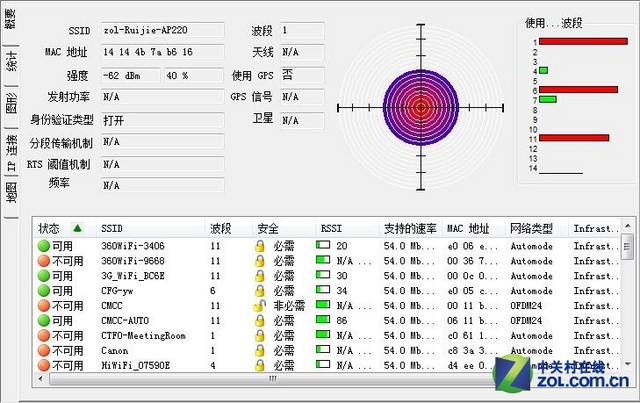Viewport: 640px width, 403px height.
Task: Click the horizontal scrollbar thumb
Action: 273,379
